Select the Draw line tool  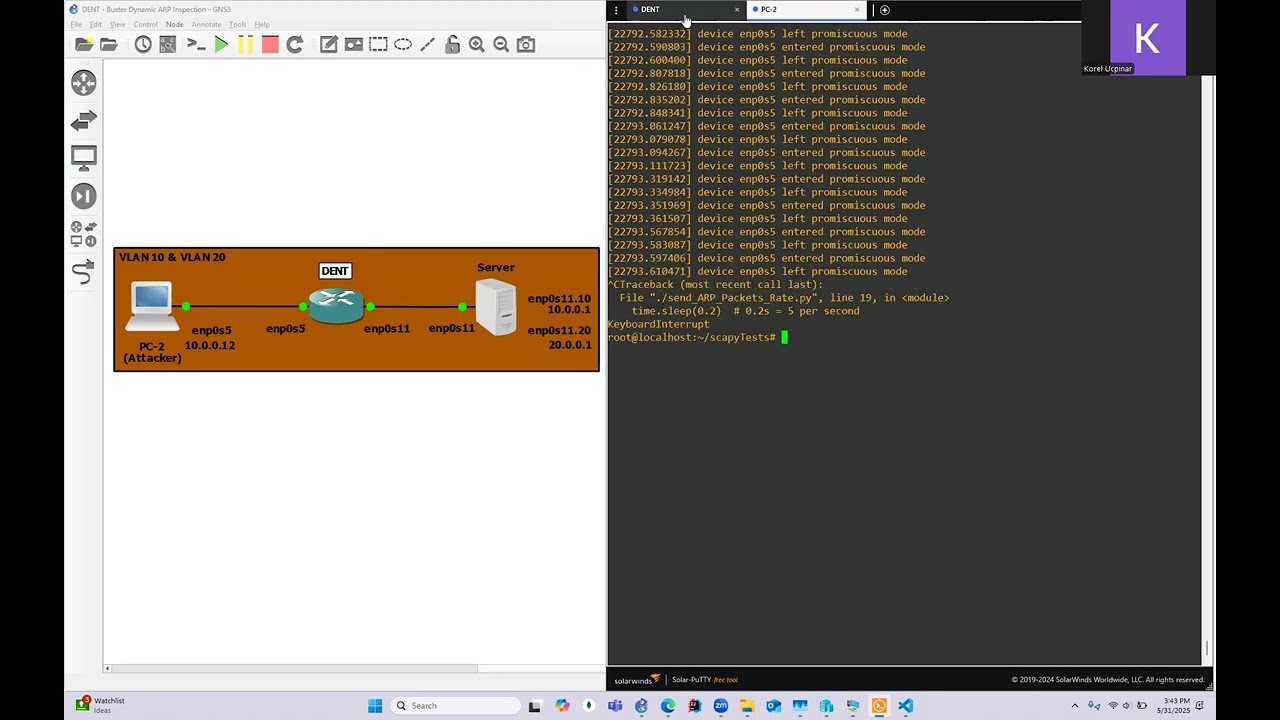pyautogui.click(x=428, y=44)
